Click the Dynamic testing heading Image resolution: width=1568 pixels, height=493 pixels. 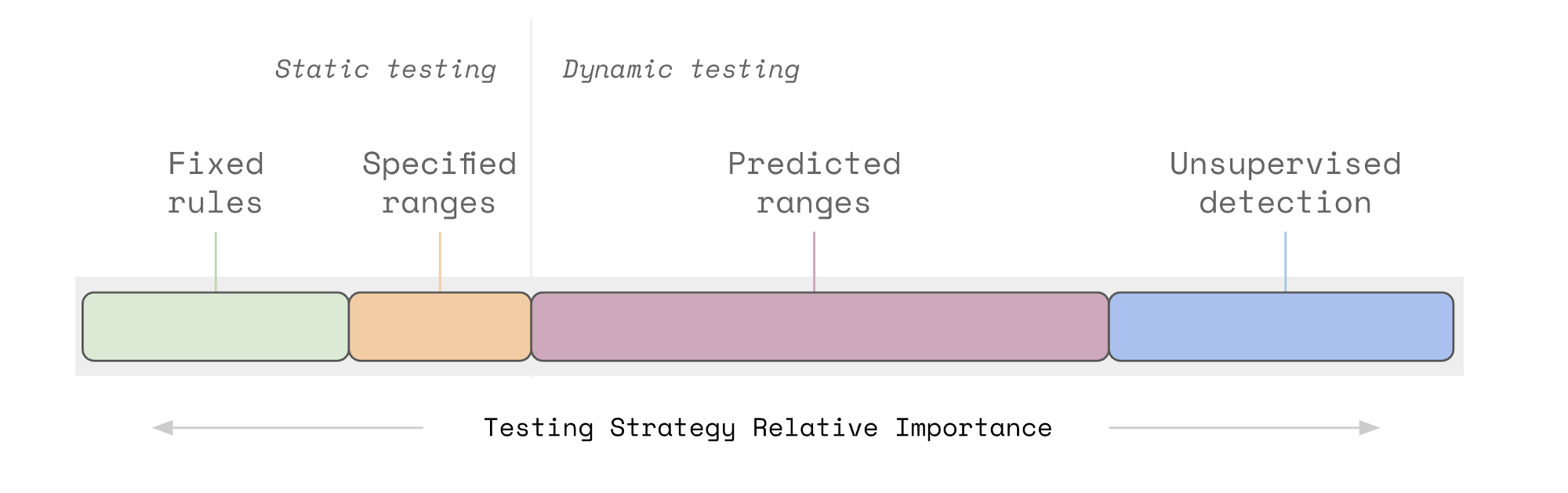coord(681,70)
